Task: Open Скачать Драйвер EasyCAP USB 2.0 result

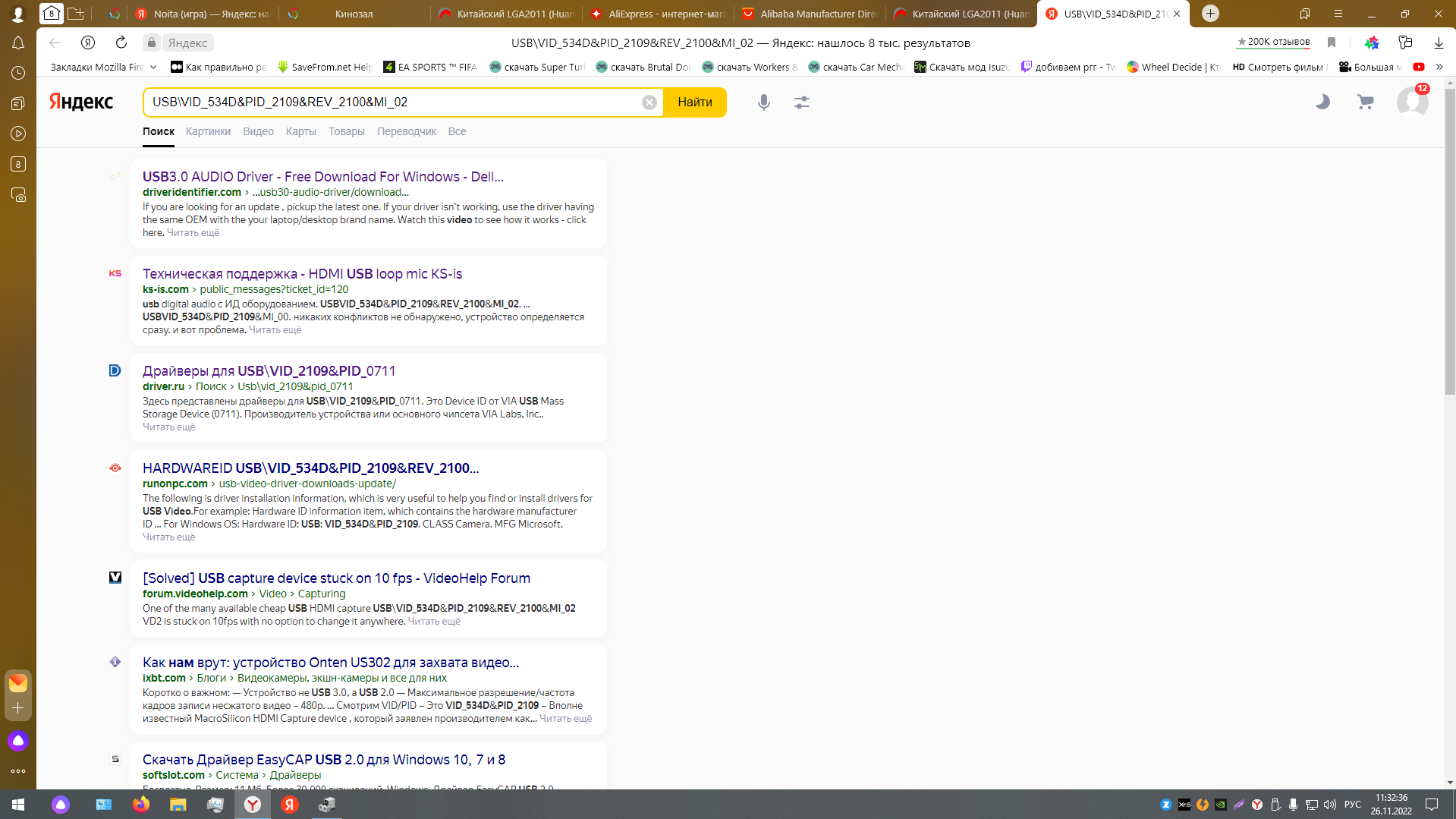Action: [324, 760]
